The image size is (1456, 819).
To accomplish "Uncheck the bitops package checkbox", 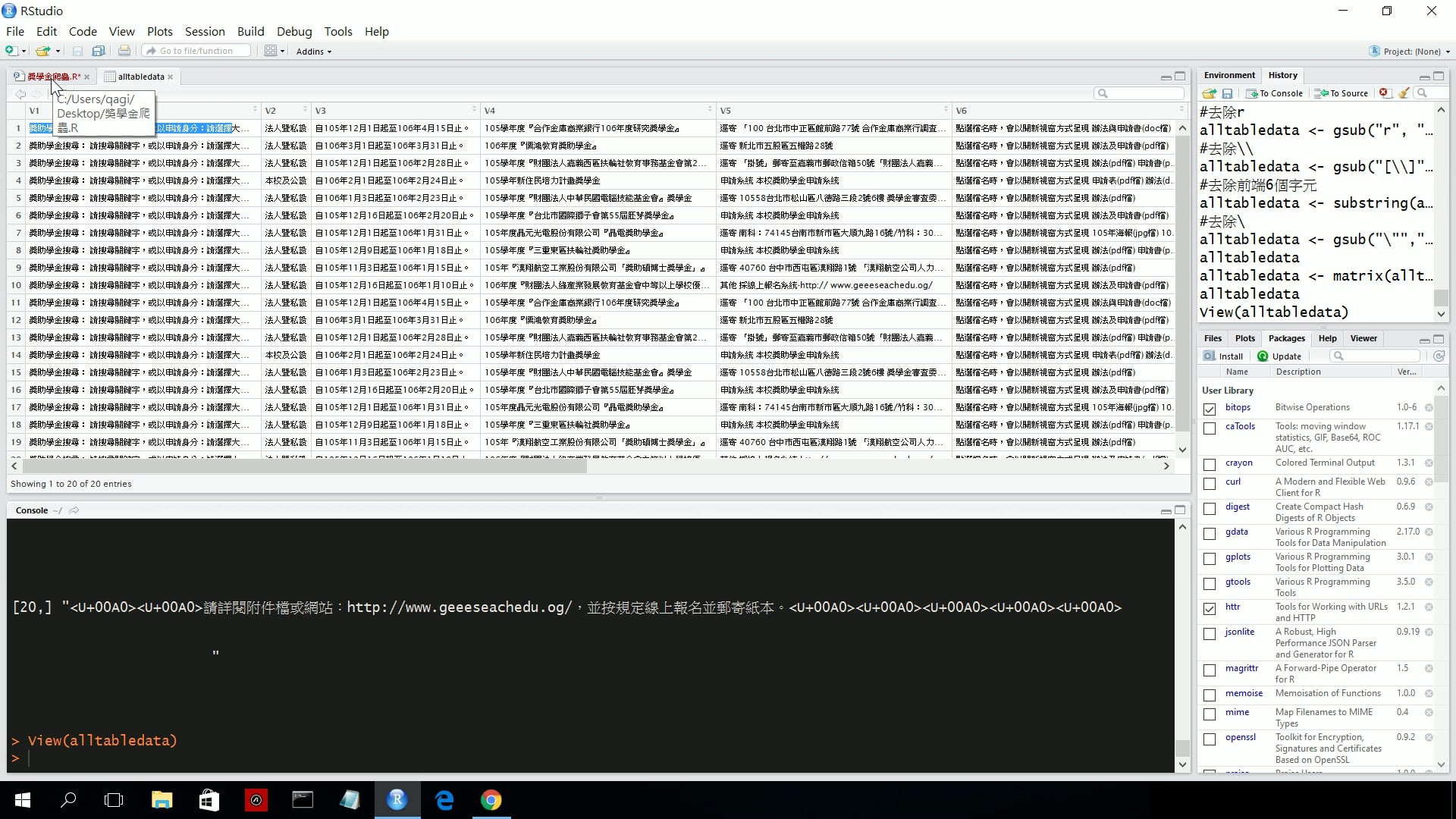I will click(1210, 409).
